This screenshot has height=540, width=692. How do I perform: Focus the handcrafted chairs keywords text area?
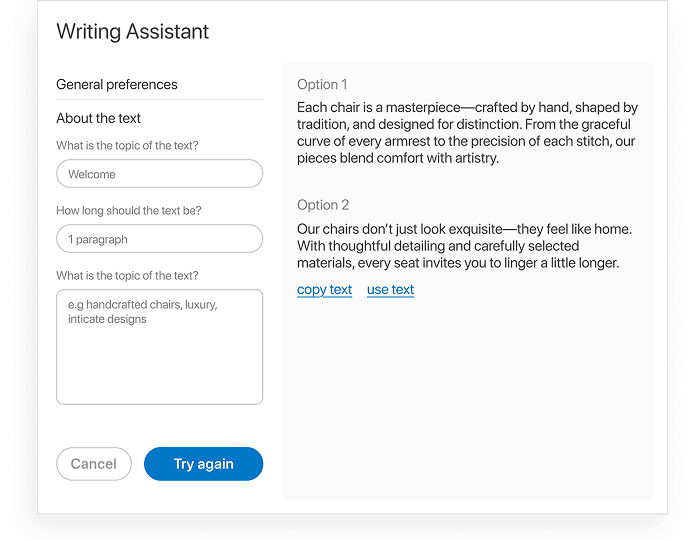[159, 347]
